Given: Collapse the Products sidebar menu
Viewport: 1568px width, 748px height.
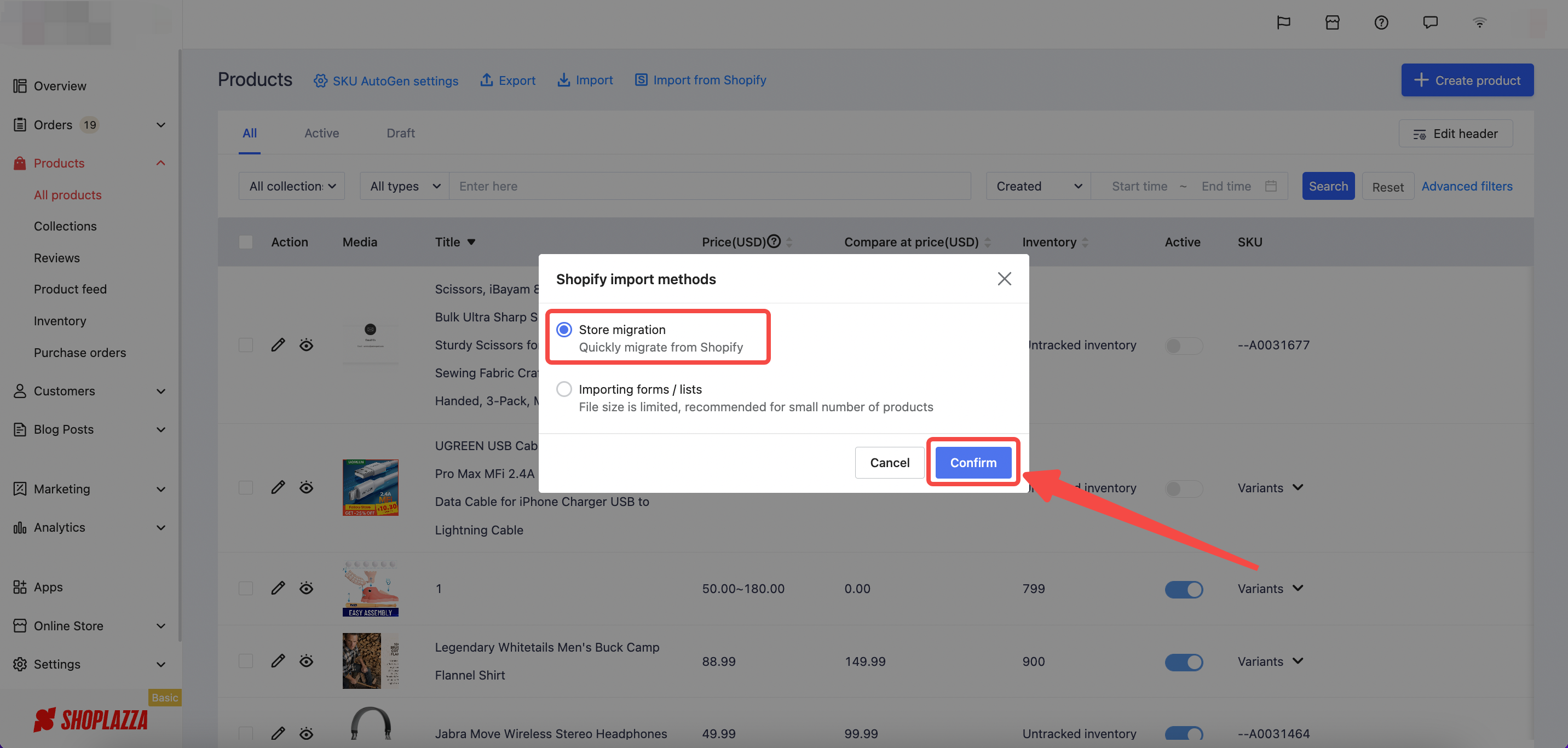Looking at the screenshot, I should click(x=161, y=163).
